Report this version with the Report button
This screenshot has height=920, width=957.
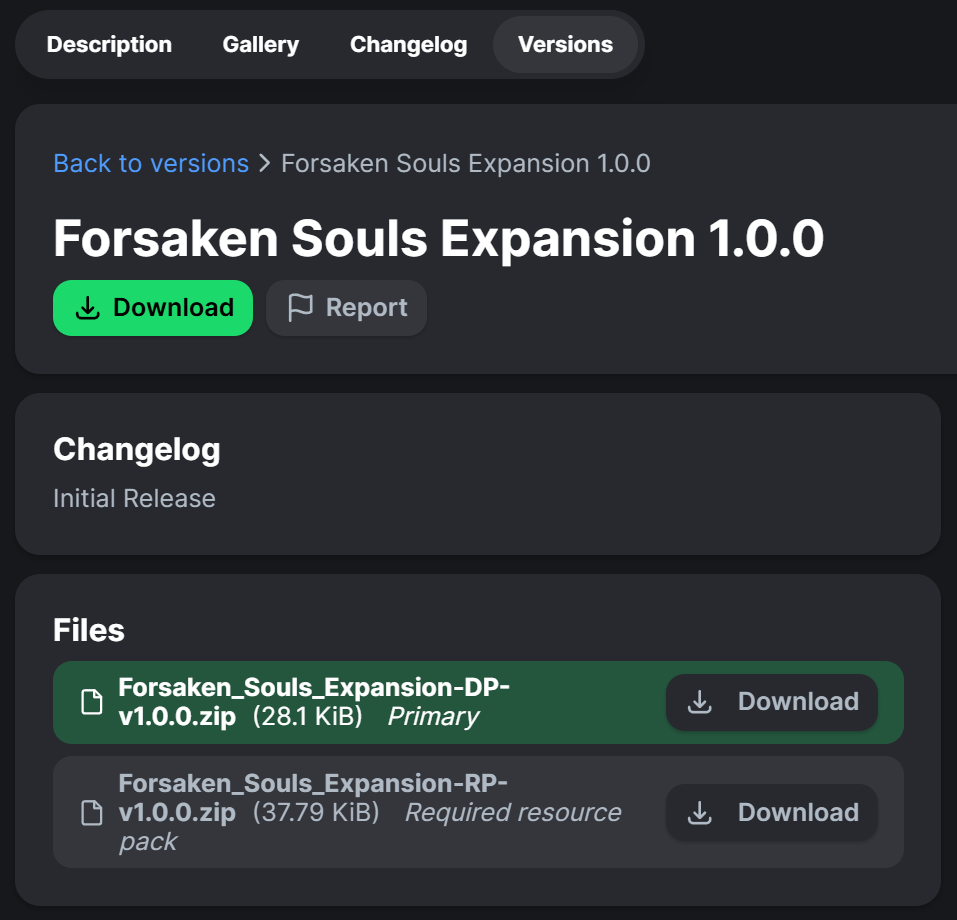[x=346, y=308]
